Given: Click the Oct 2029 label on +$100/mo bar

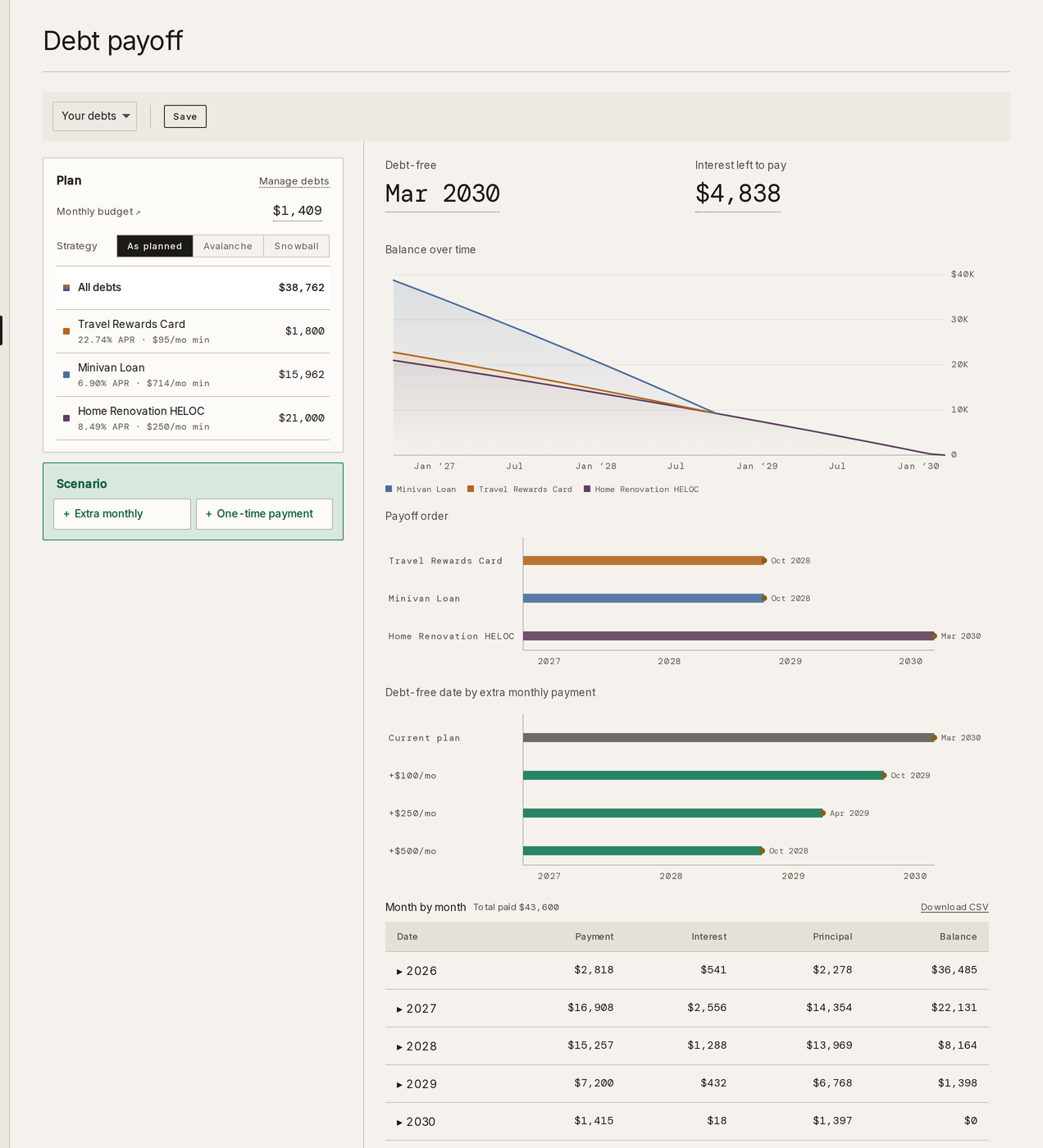Looking at the screenshot, I should (x=910, y=776).
